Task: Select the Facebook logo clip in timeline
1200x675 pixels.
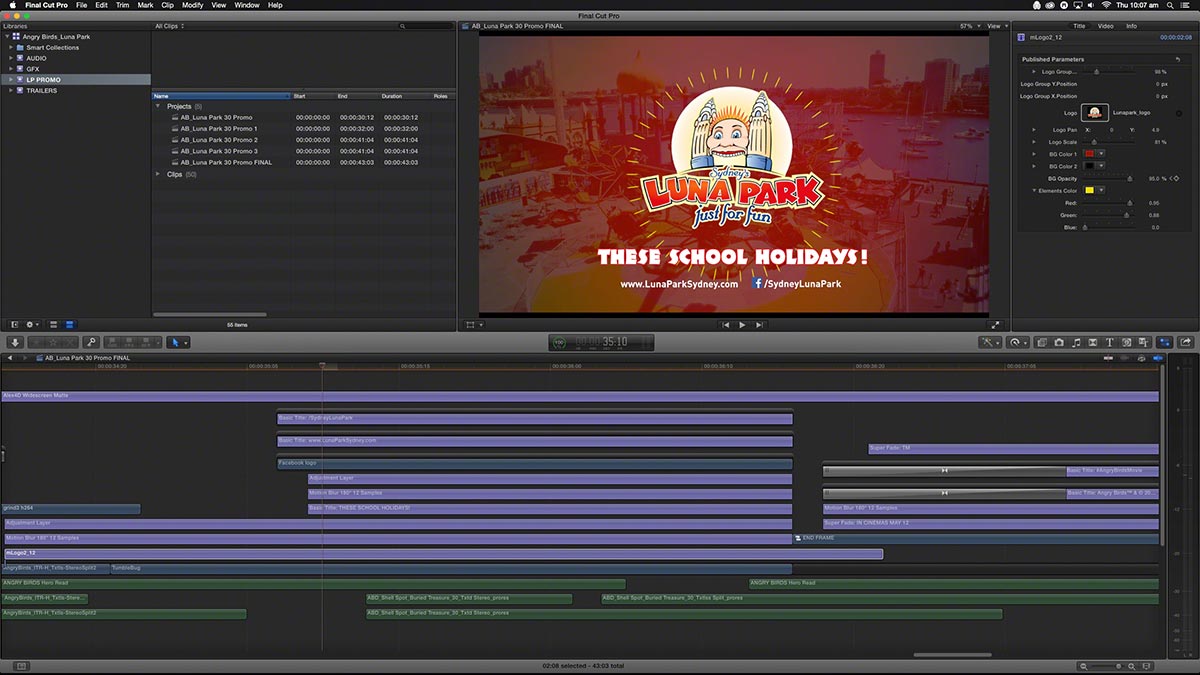Action: coord(535,464)
